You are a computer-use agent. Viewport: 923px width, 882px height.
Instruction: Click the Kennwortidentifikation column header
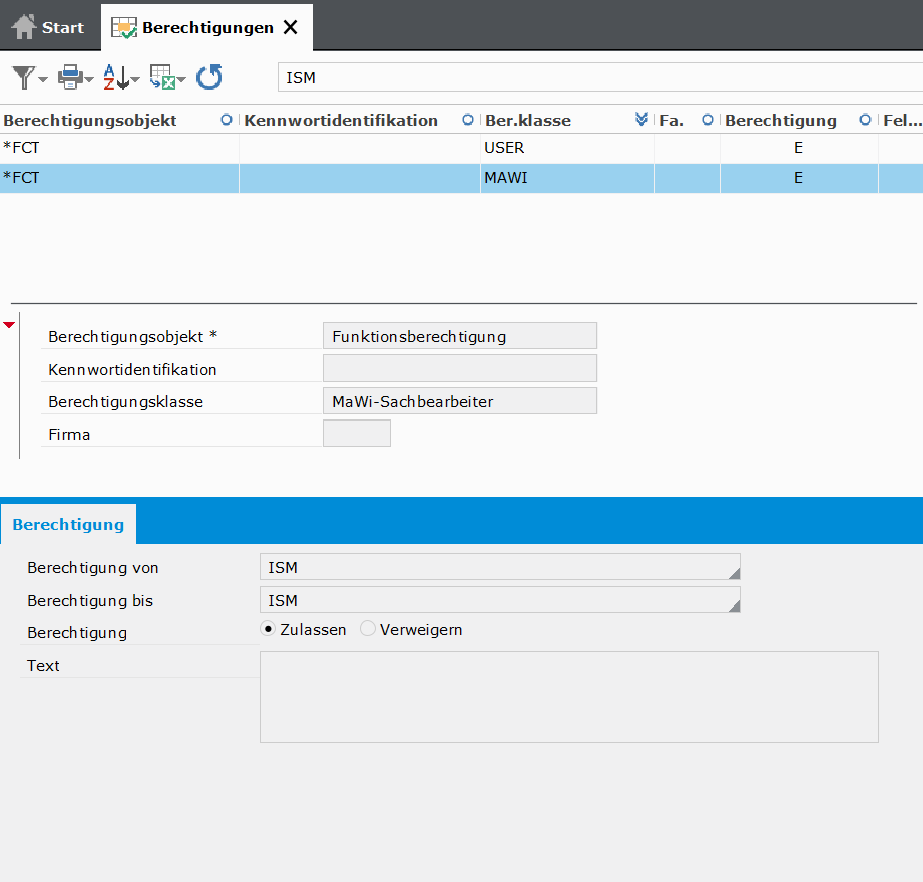click(360, 120)
